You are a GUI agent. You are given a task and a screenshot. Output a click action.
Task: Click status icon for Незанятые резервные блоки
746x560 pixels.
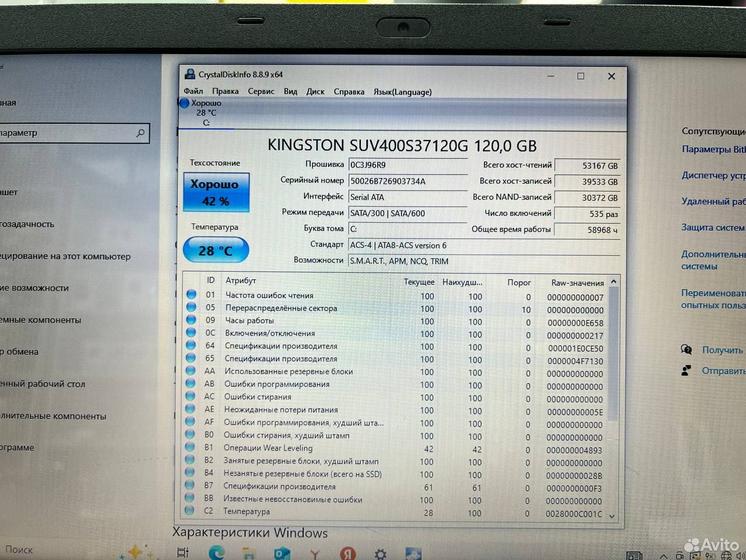point(189,473)
